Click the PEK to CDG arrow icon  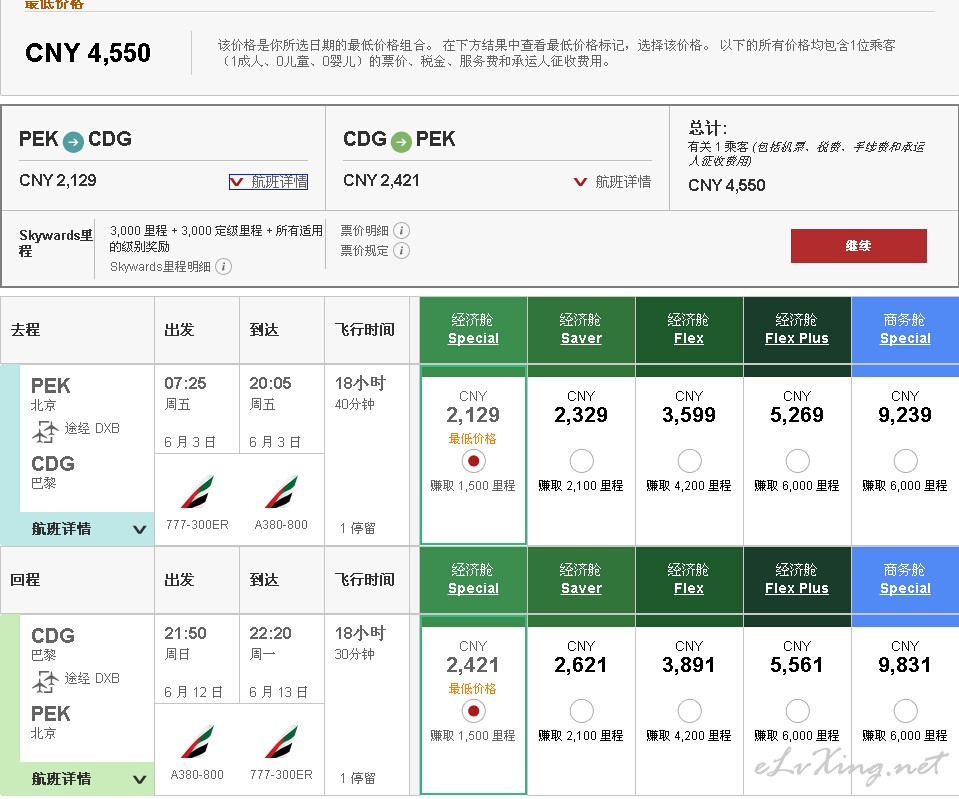click(73, 142)
